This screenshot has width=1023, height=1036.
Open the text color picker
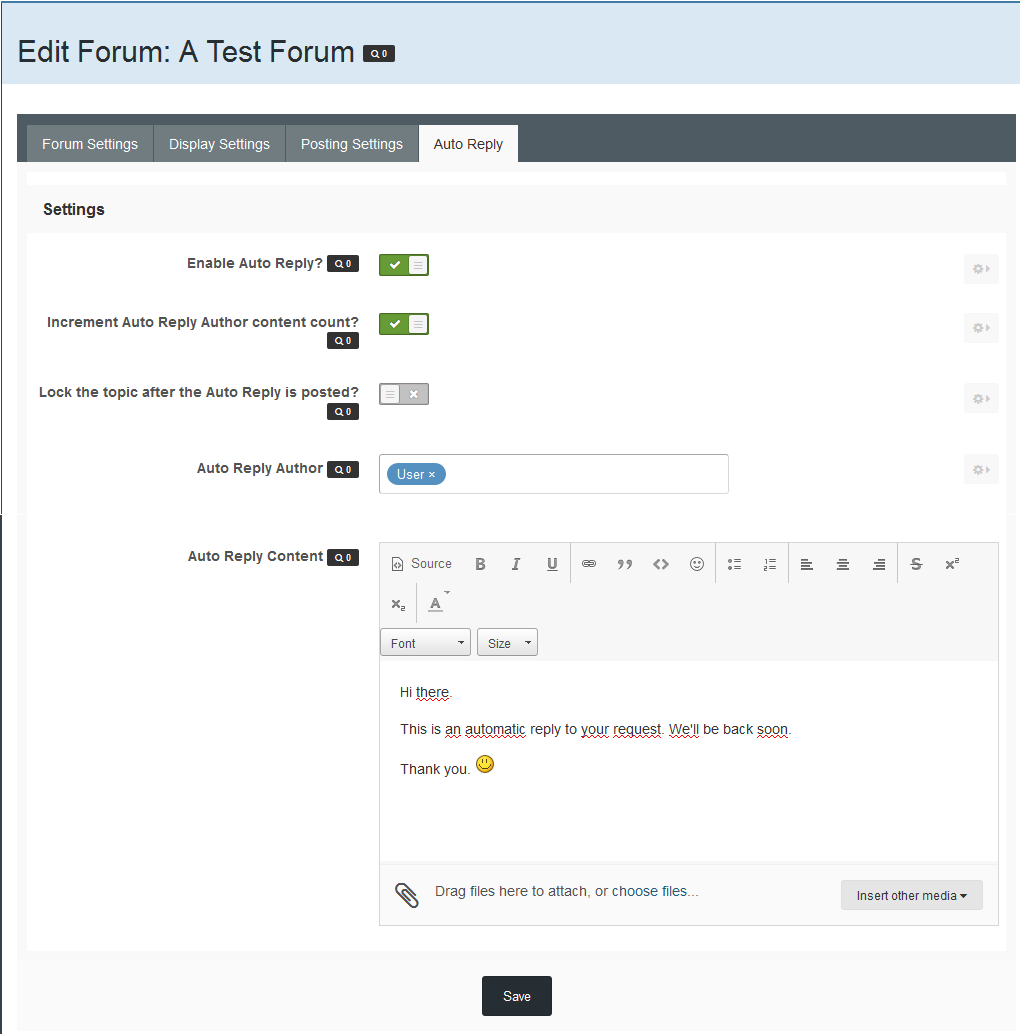pyautogui.click(x=437, y=604)
